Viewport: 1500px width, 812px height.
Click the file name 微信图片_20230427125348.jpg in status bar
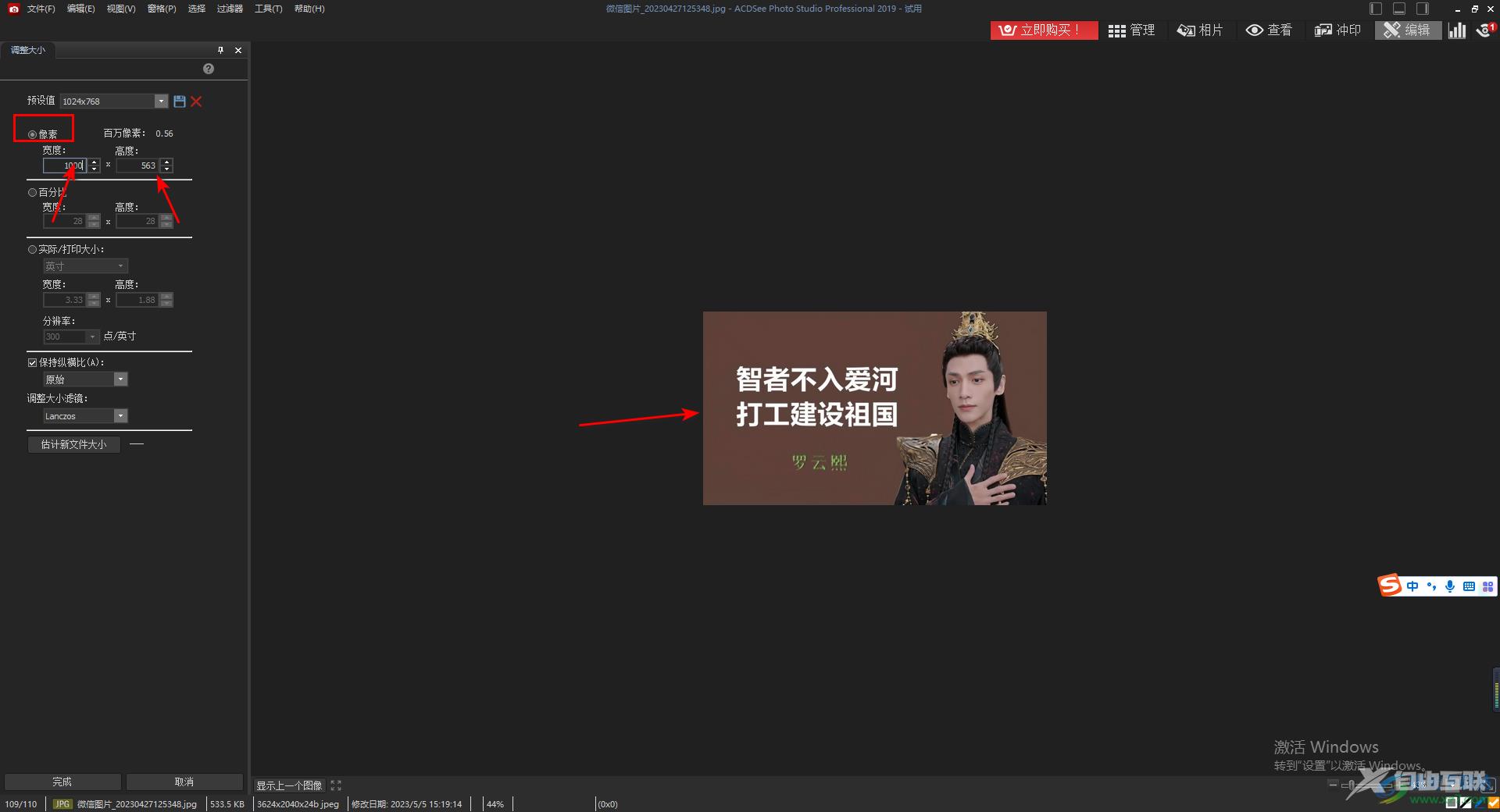(x=137, y=804)
